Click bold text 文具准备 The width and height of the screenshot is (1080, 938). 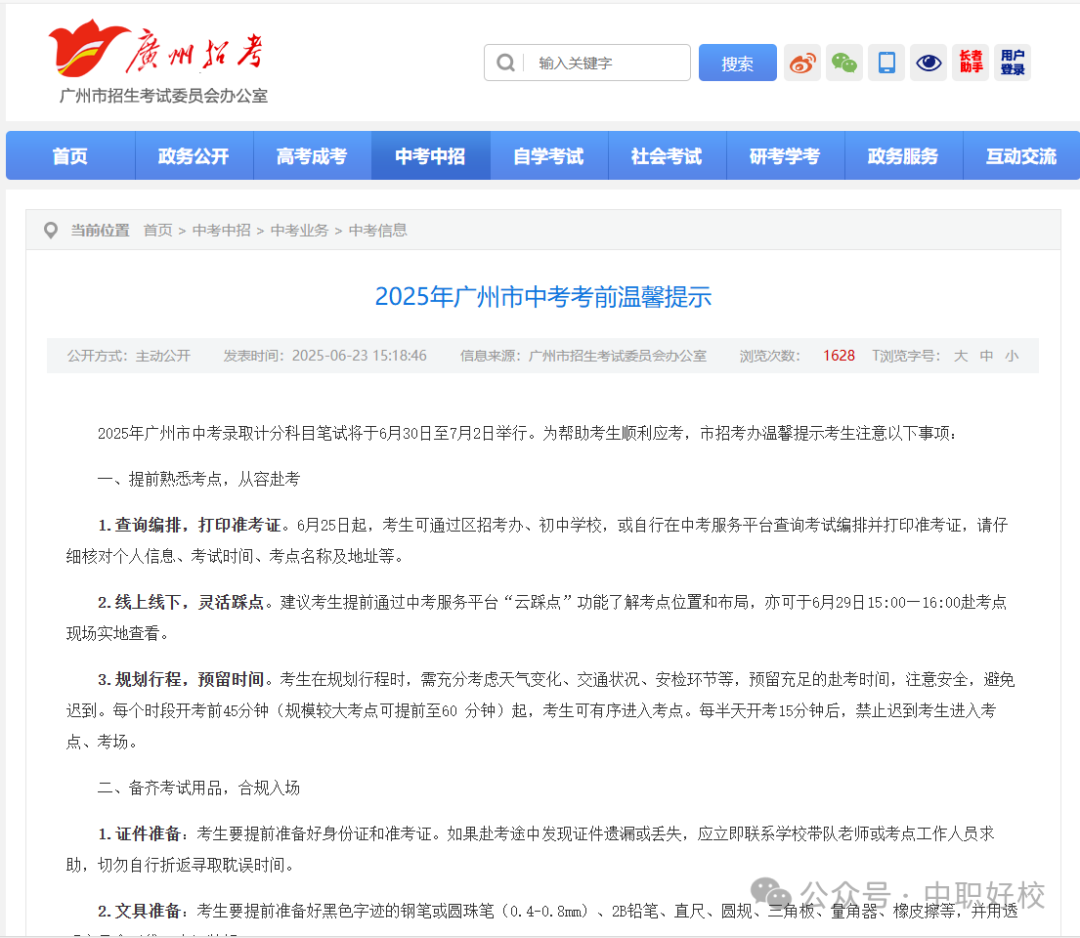[x=147, y=911]
